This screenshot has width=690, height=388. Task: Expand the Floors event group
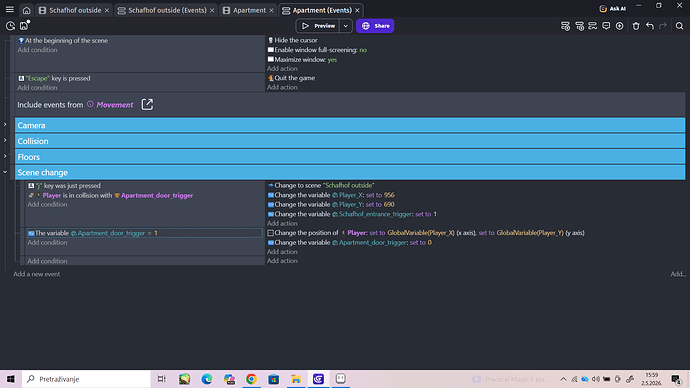tap(5, 156)
